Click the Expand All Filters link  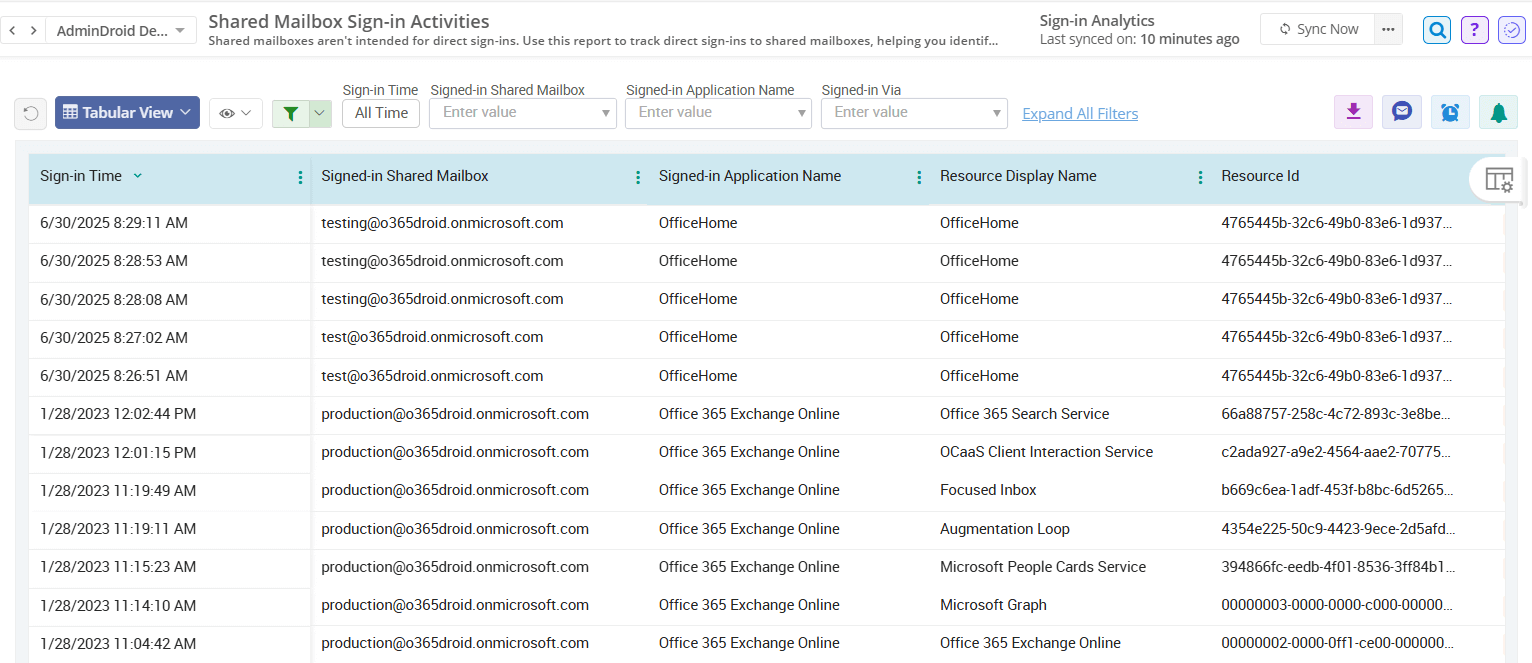pyautogui.click(x=1080, y=113)
